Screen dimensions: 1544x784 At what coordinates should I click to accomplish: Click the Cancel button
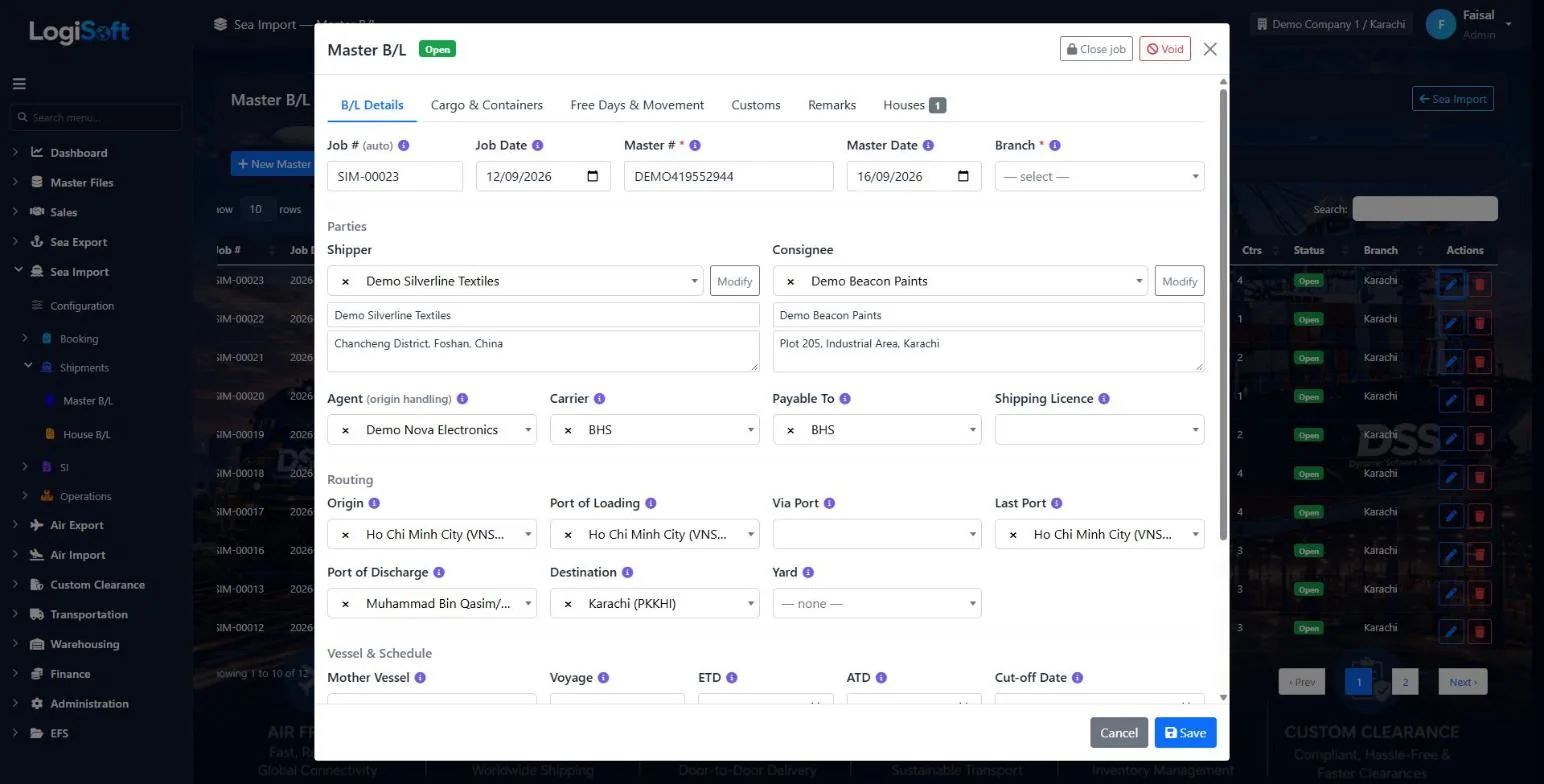(1119, 733)
